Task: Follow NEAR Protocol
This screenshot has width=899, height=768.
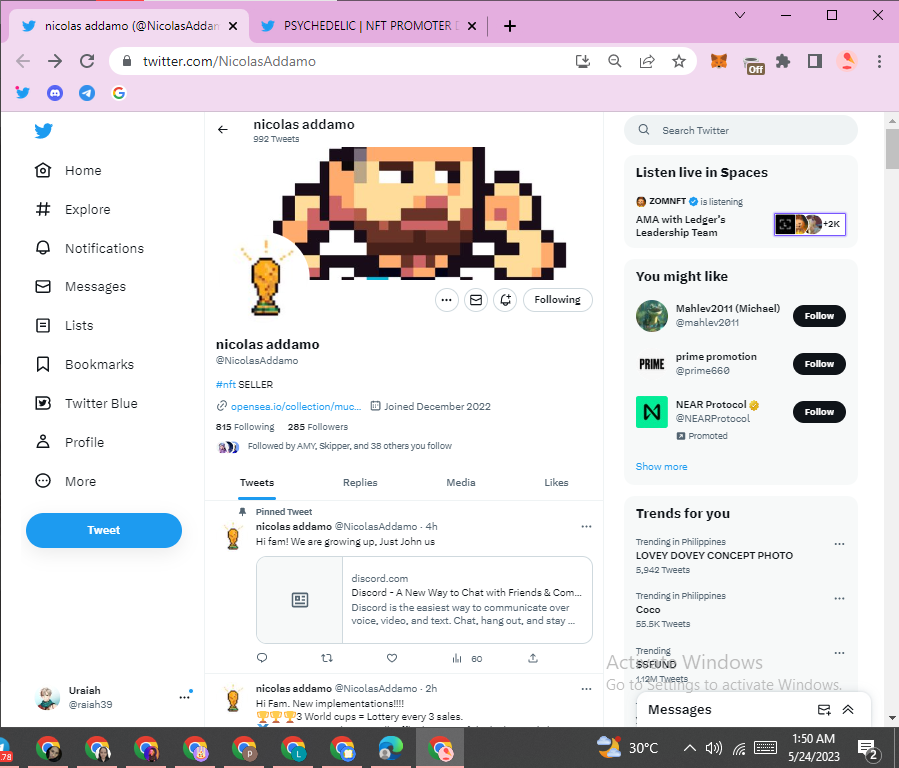Action: tap(819, 412)
